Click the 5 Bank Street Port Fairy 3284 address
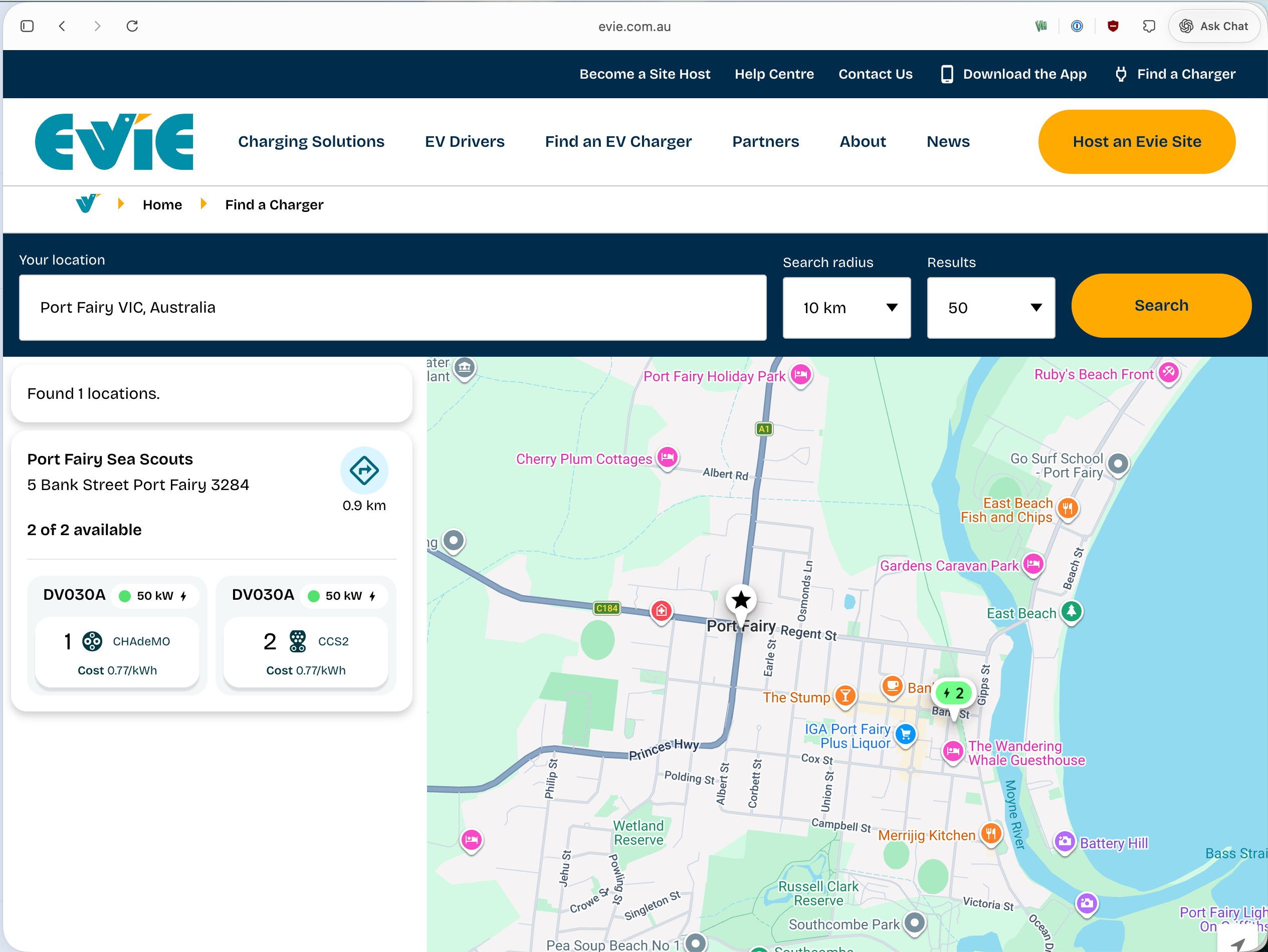The width and height of the screenshot is (1268, 952). pyautogui.click(x=138, y=485)
